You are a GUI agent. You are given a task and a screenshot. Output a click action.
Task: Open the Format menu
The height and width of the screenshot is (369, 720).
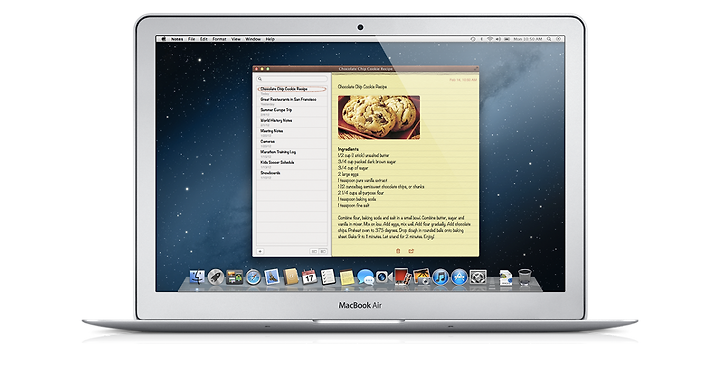219,39
